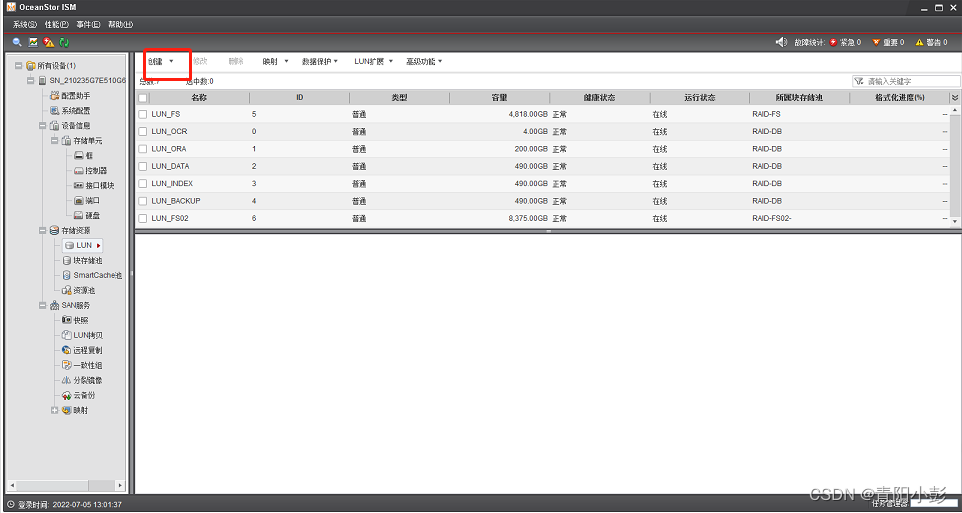Click the magnifier search icon in the toolbar
Image resolution: width=962 pixels, height=513 pixels.
[x=17, y=42]
